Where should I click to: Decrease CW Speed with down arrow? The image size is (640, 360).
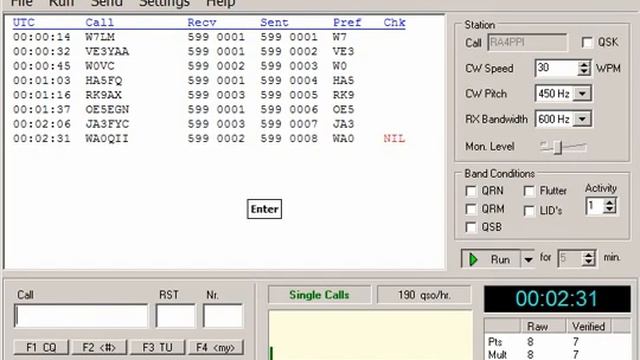584,72
